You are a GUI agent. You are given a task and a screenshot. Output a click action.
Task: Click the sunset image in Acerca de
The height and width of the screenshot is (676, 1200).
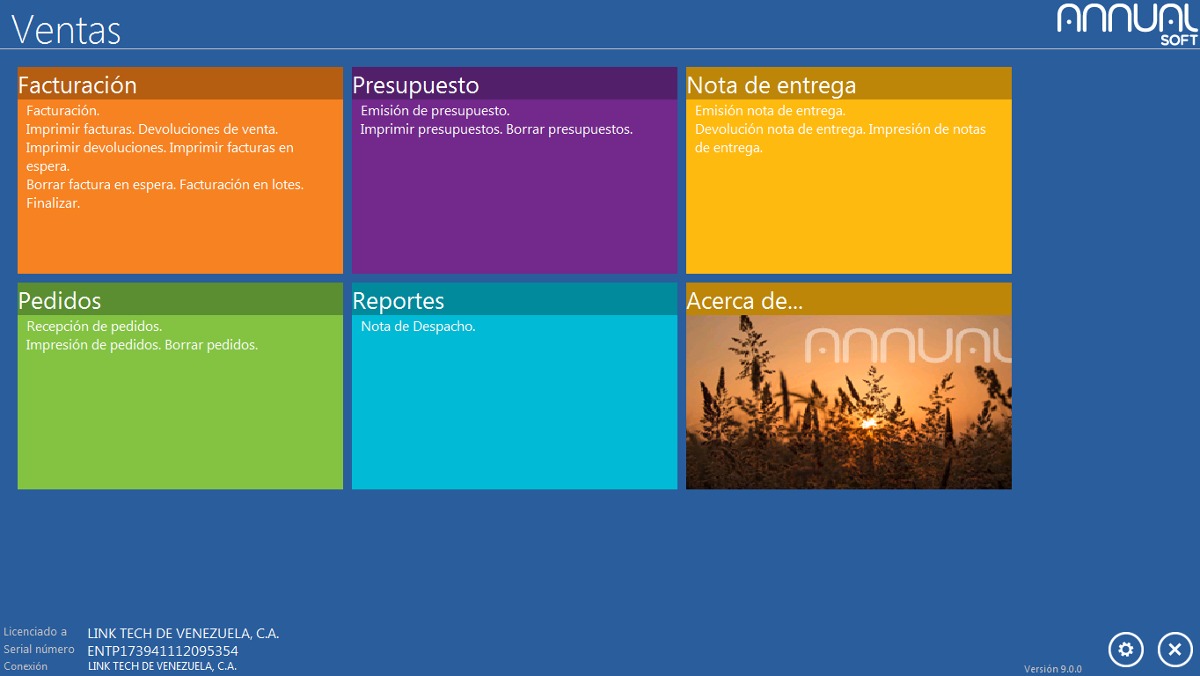848,410
